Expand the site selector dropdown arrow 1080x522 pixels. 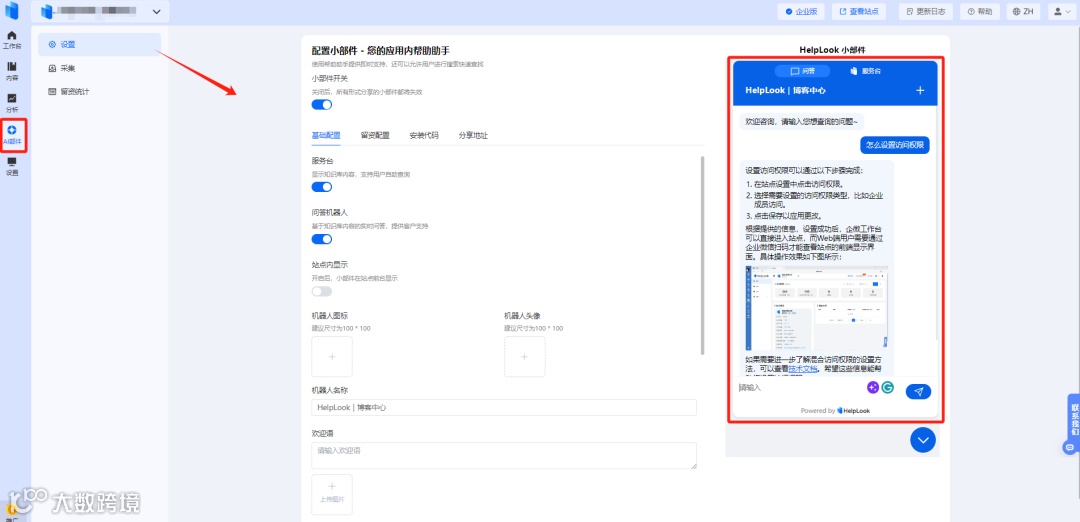point(156,11)
